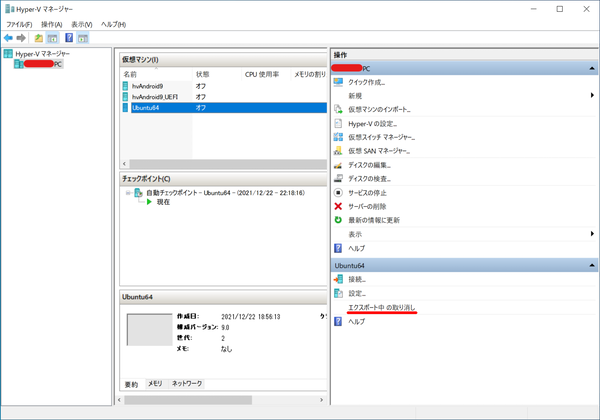The width and height of the screenshot is (600, 420).
Task: Sort by the 状態 column header
Action: 217,74
